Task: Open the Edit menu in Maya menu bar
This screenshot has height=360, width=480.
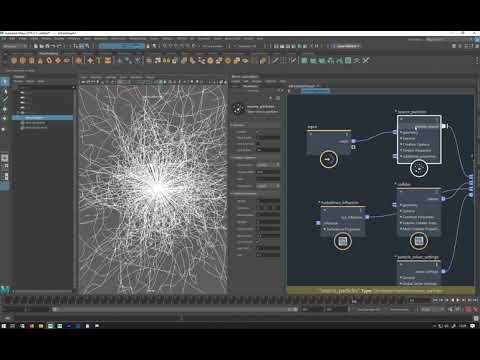Action: point(12,39)
